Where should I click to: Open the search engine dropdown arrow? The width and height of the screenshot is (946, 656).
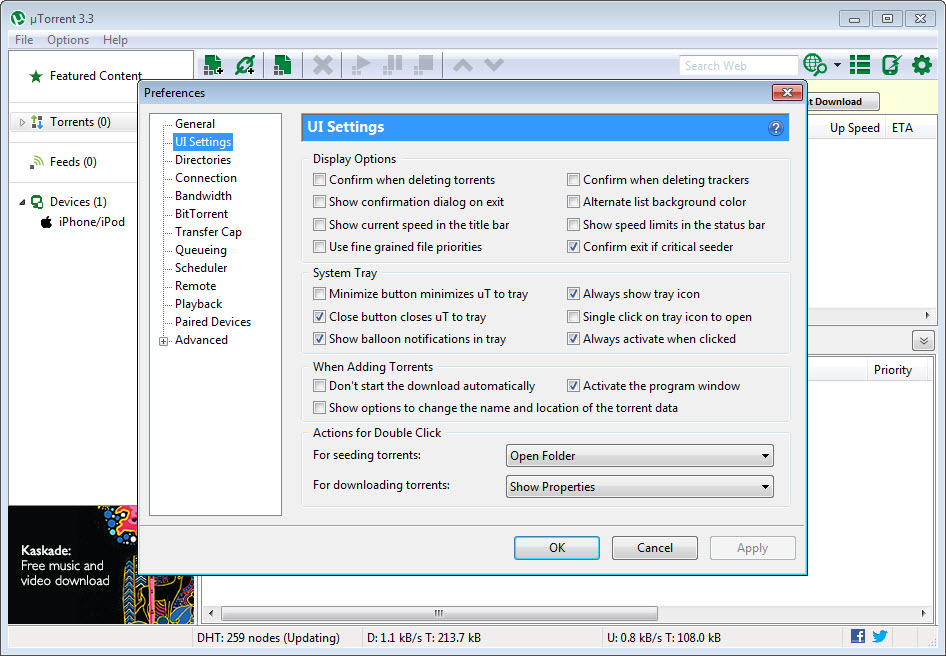pos(837,65)
